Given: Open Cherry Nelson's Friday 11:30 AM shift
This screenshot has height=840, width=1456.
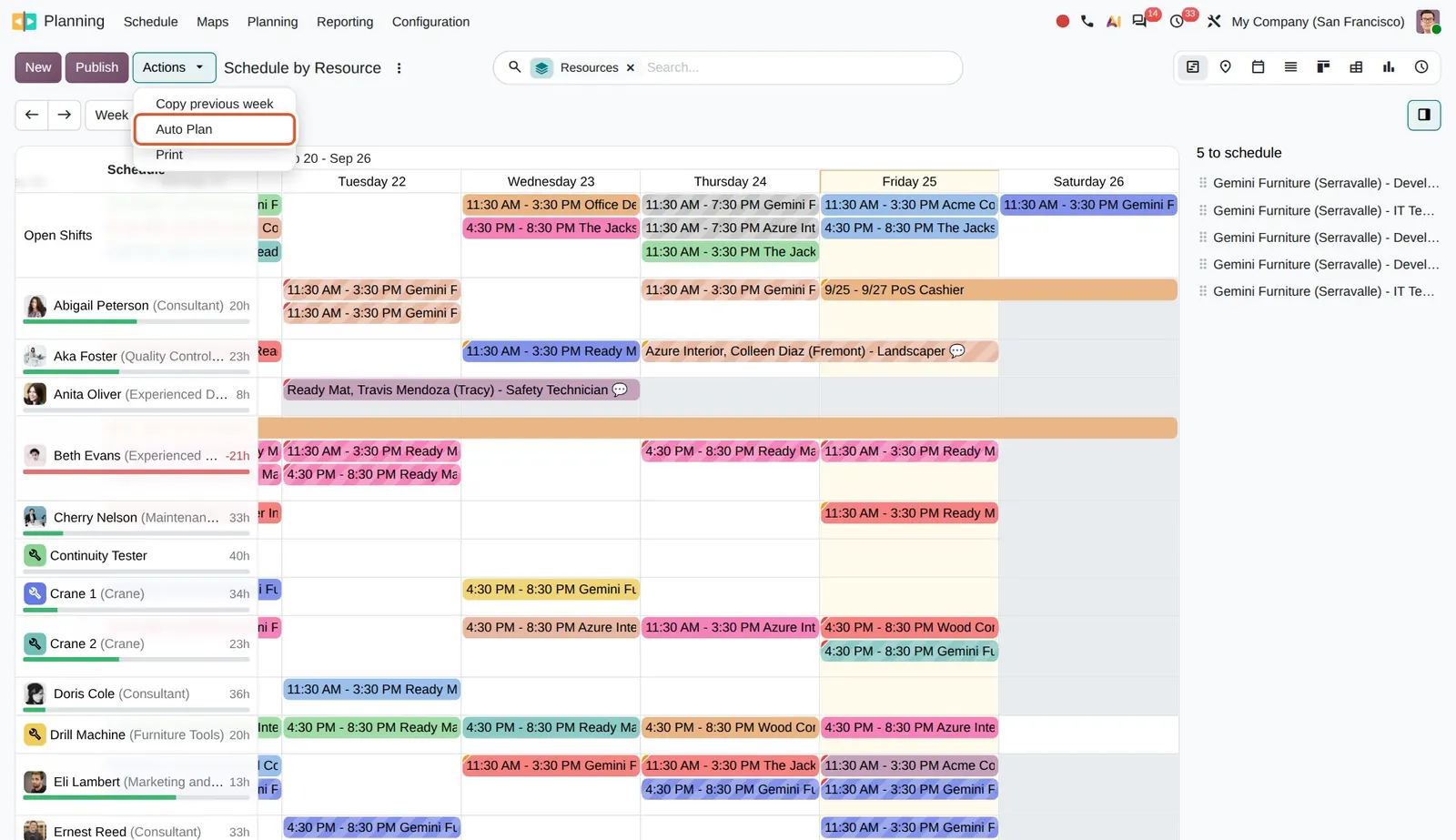Looking at the screenshot, I should (x=909, y=513).
